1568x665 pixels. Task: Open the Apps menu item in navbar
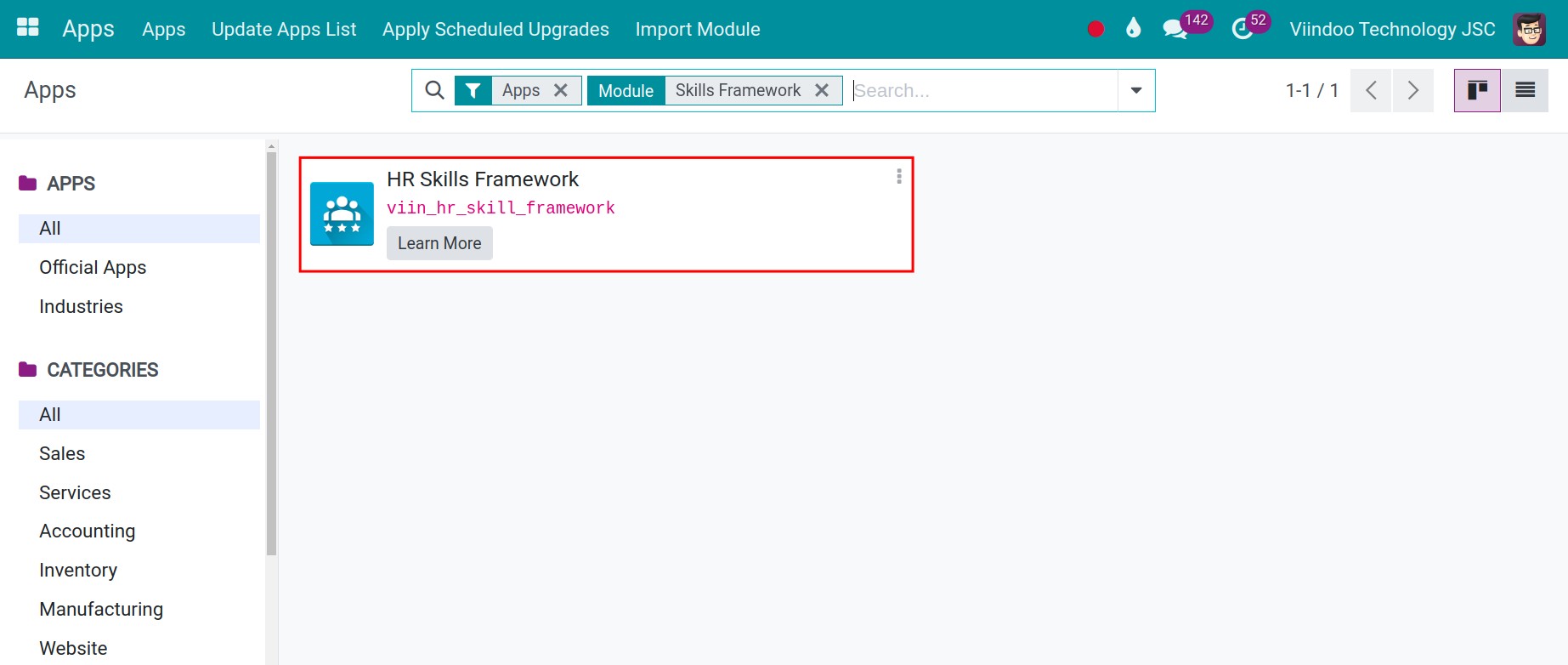coord(164,29)
